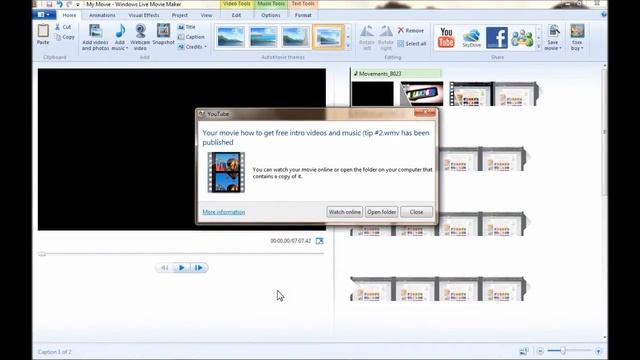Click the previous frame playback button
Viewport: 640px width, 360px height.
tap(164, 268)
